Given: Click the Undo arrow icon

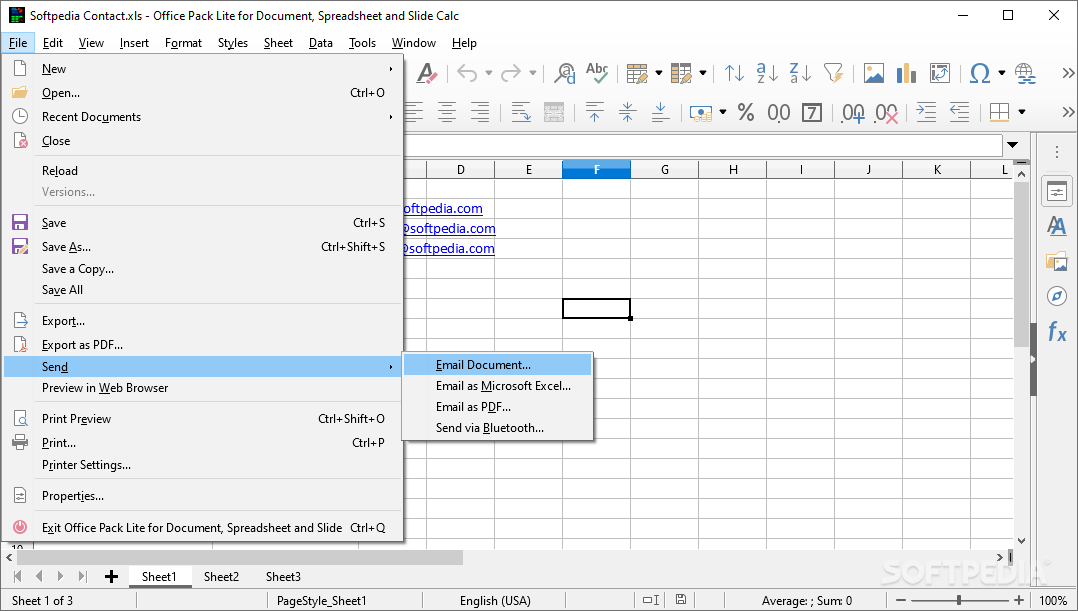Looking at the screenshot, I should point(468,73).
